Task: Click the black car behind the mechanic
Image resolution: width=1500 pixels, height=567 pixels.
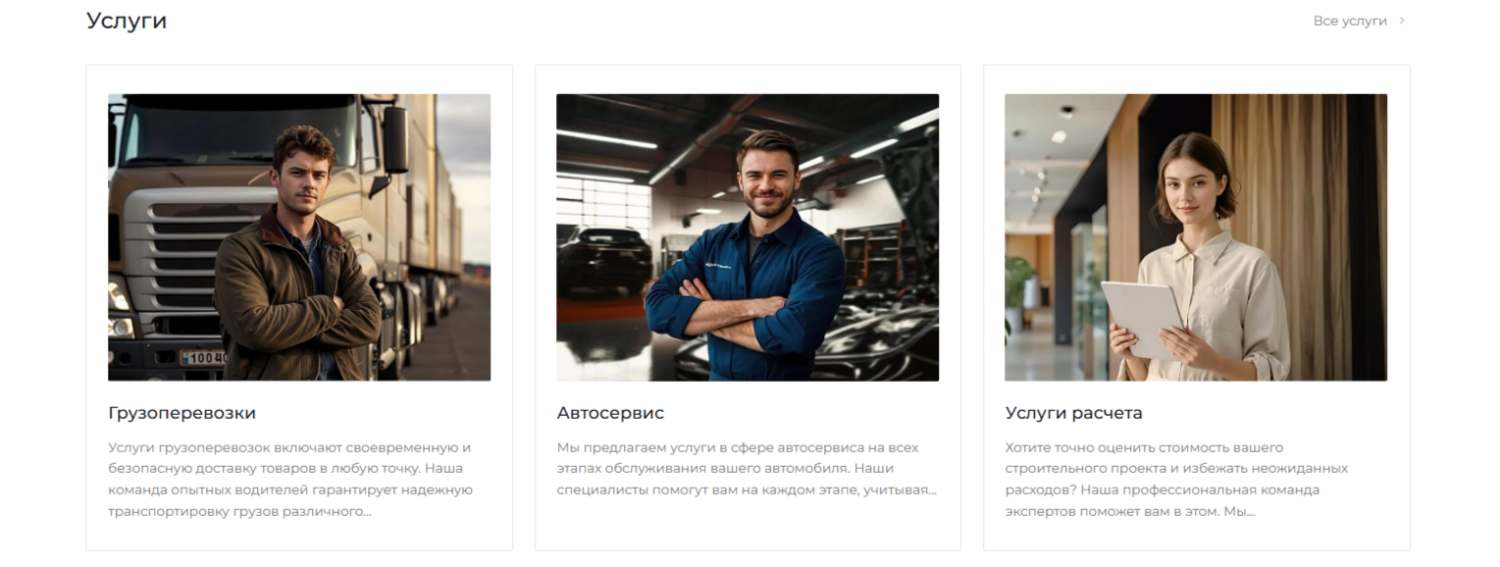Action: point(604,260)
